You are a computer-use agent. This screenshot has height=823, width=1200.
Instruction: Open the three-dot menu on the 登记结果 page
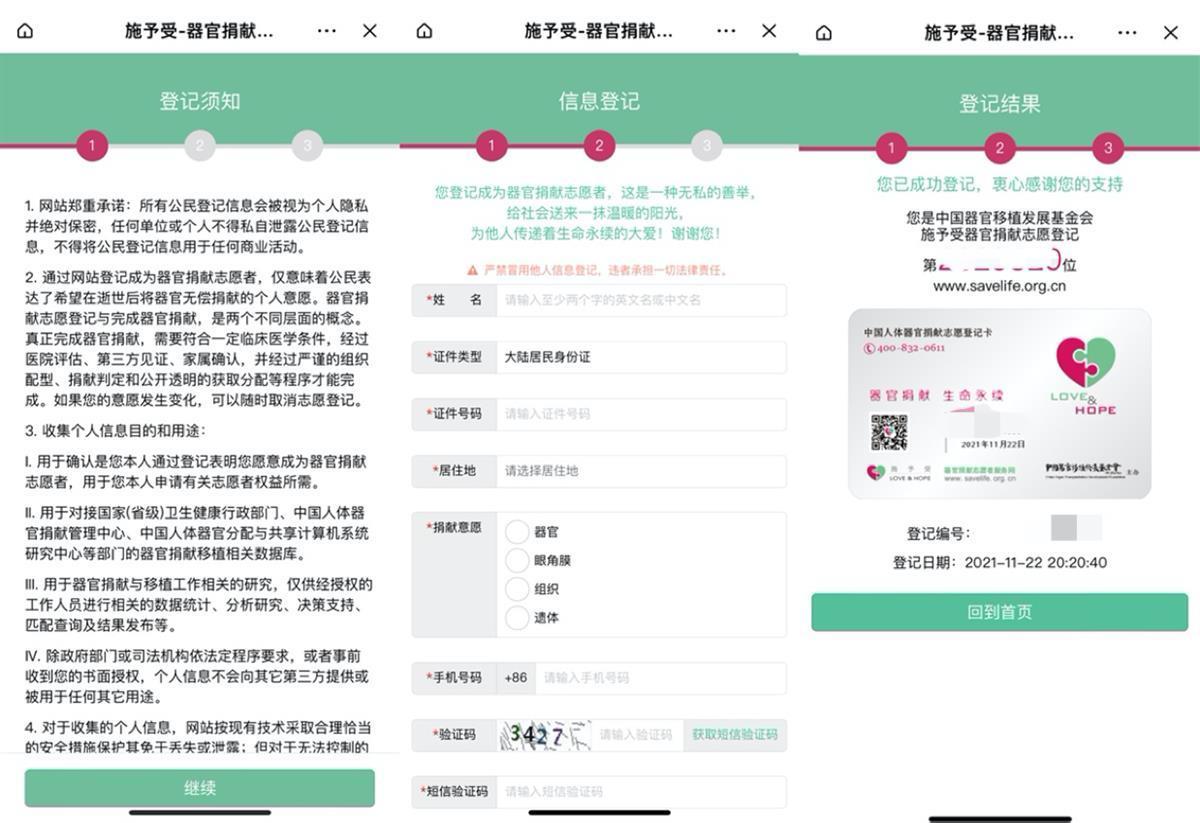pos(1127,33)
